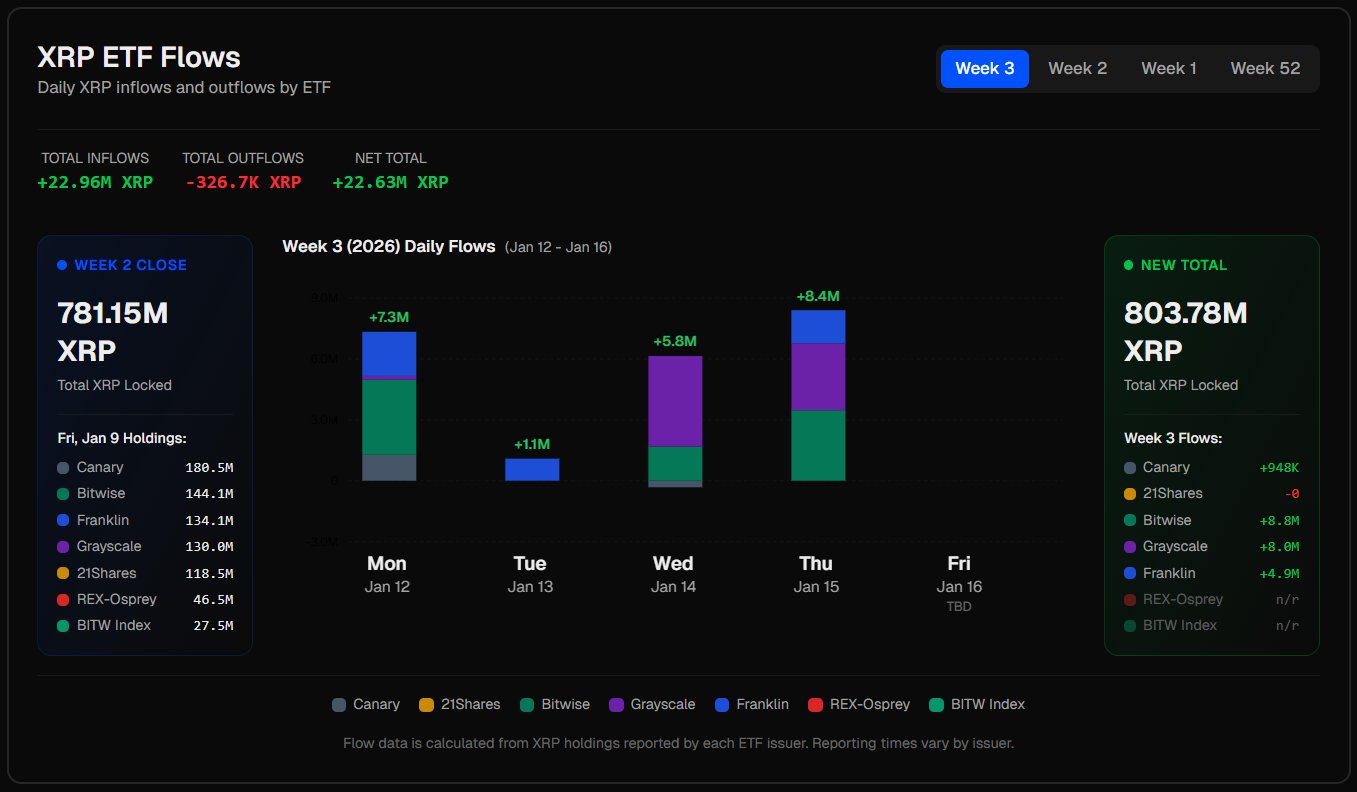The width and height of the screenshot is (1357, 792).
Task: Toggle Canary series in the bottom legend
Action: click(366, 704)
